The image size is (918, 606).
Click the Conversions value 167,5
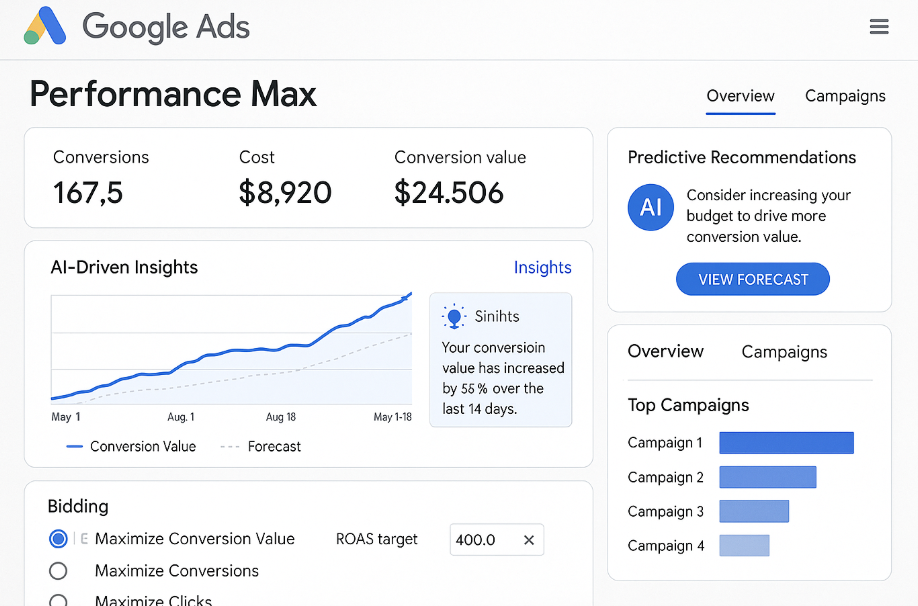[88, 193]
